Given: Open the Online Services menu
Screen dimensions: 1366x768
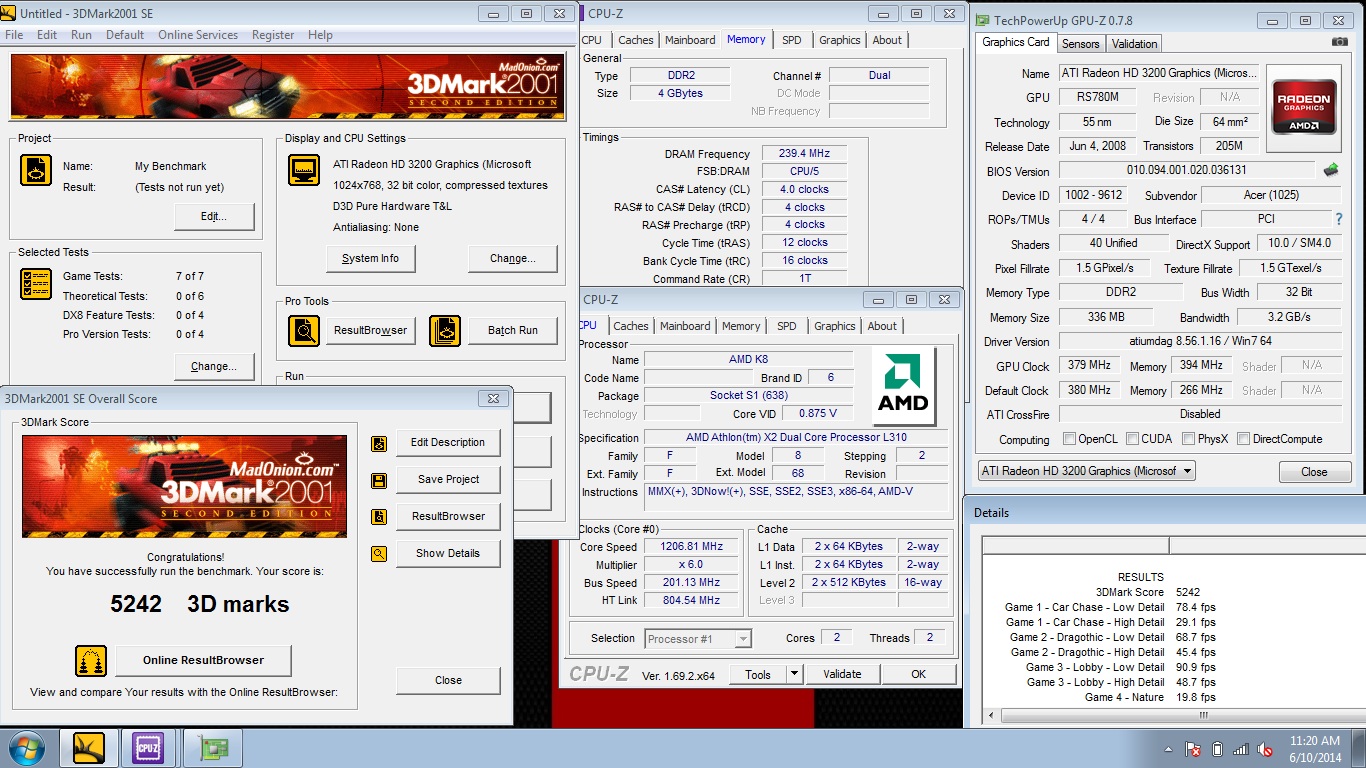Looking at the screenshot, I should pyautogui.click(x=198, y=35).
